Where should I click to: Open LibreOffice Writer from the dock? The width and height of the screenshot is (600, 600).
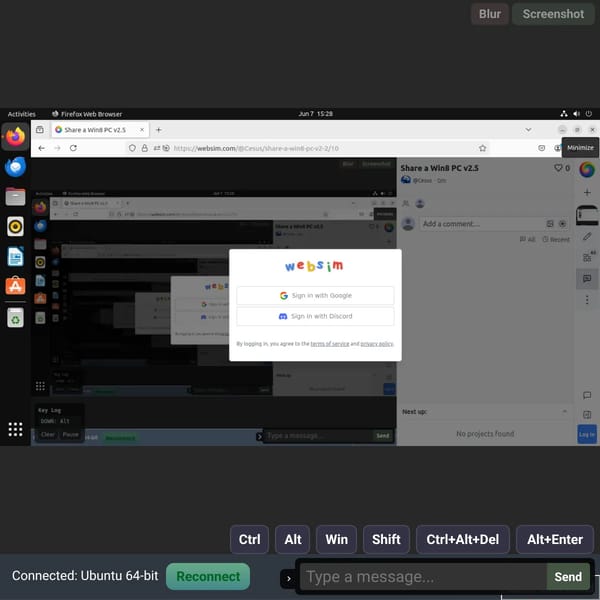15,256
